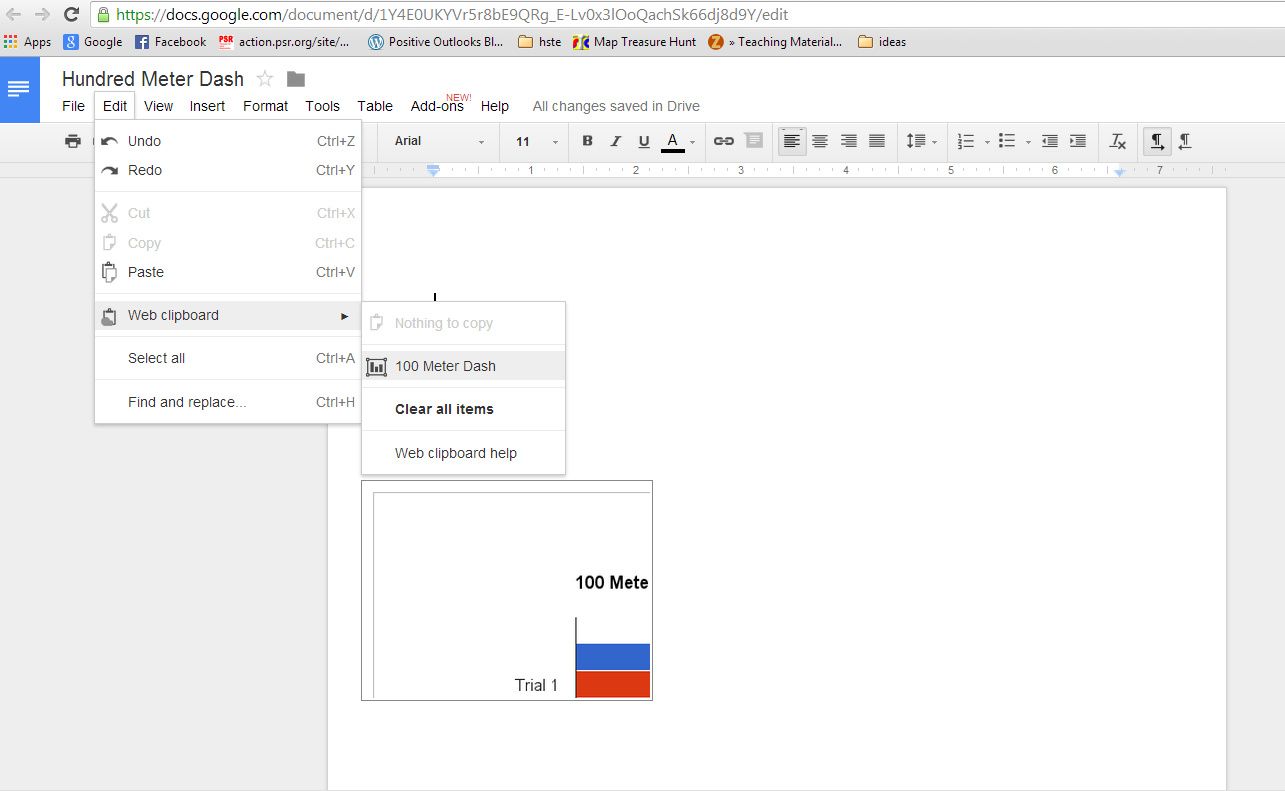The height and width of the screenshot is (791, 1285).
Task: Open the Arial font dropdown
Action: coord(440,141)
